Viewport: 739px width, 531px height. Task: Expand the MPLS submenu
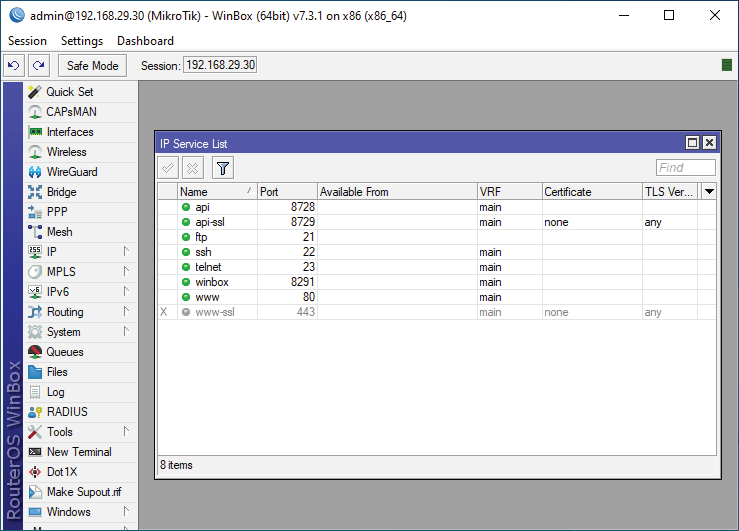click(126, 272)
